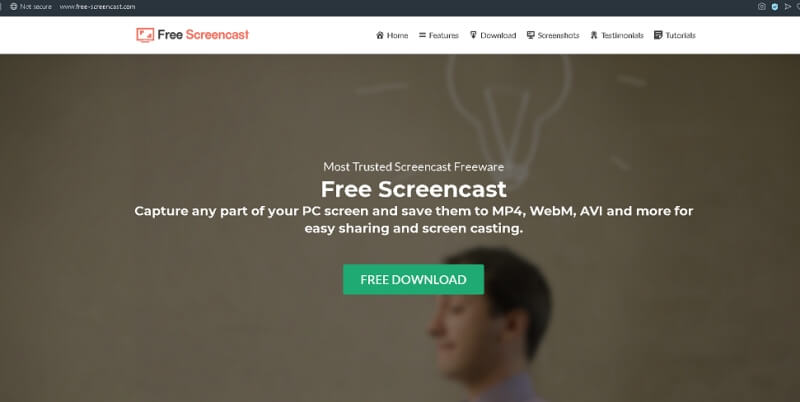Click the Tutorials book icon
800x402 pixels.
(x=658, y=35)
